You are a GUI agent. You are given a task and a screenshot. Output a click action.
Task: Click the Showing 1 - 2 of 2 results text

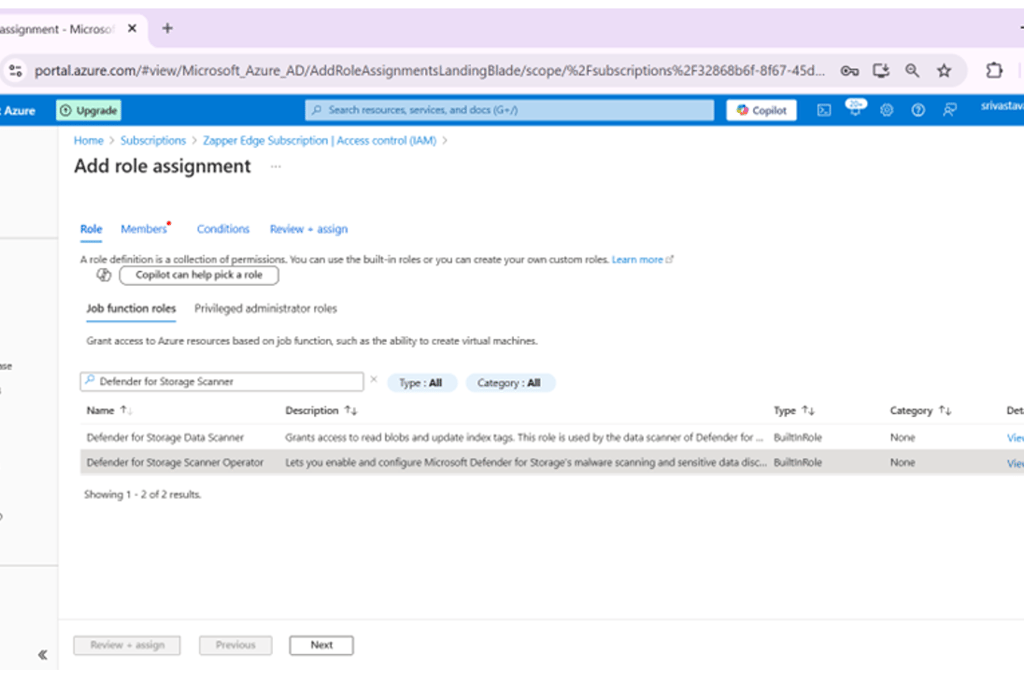(142, 495)
